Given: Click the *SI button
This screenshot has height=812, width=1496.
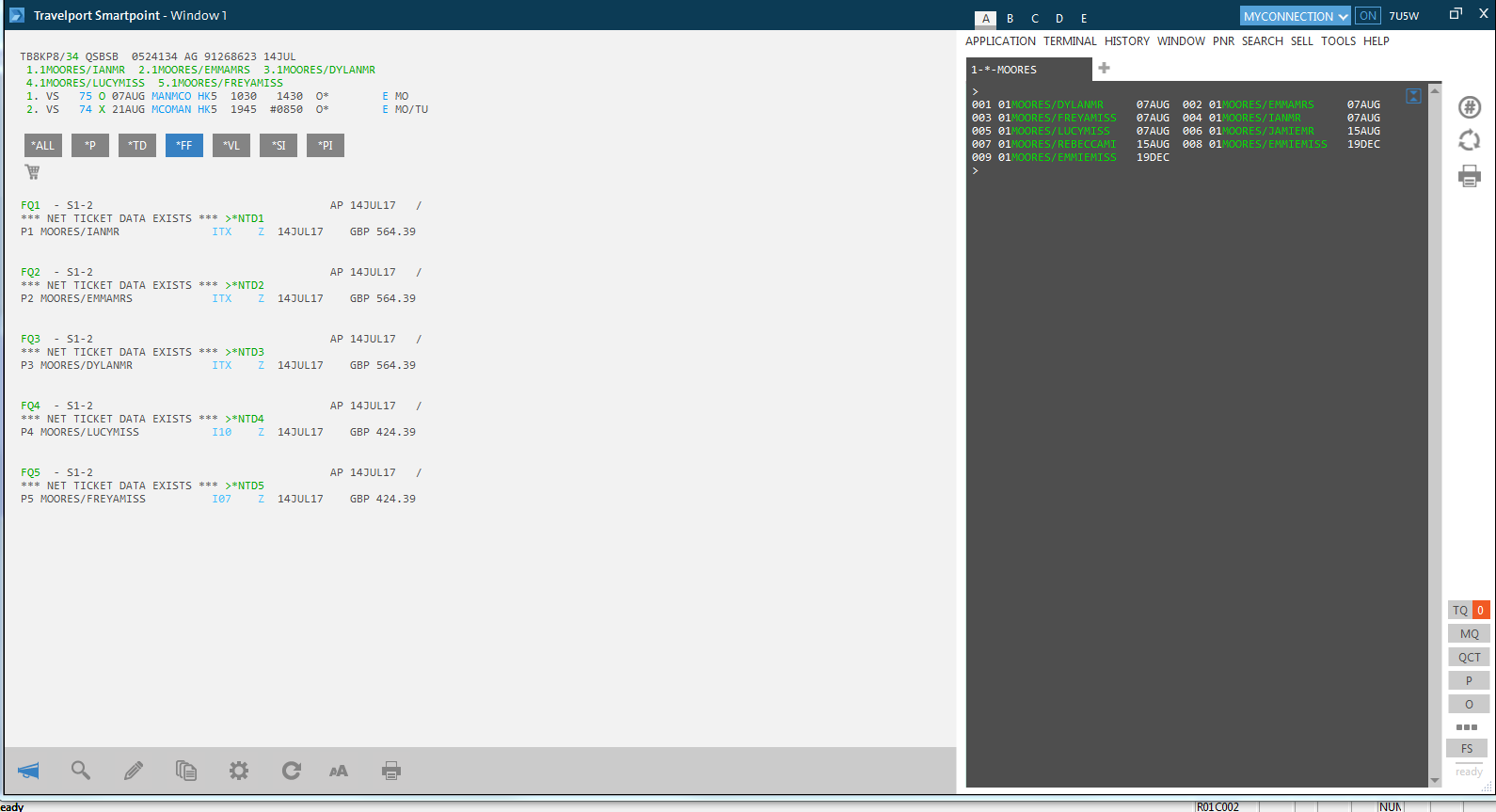Looking at the screenshot, I should point(279,146).
